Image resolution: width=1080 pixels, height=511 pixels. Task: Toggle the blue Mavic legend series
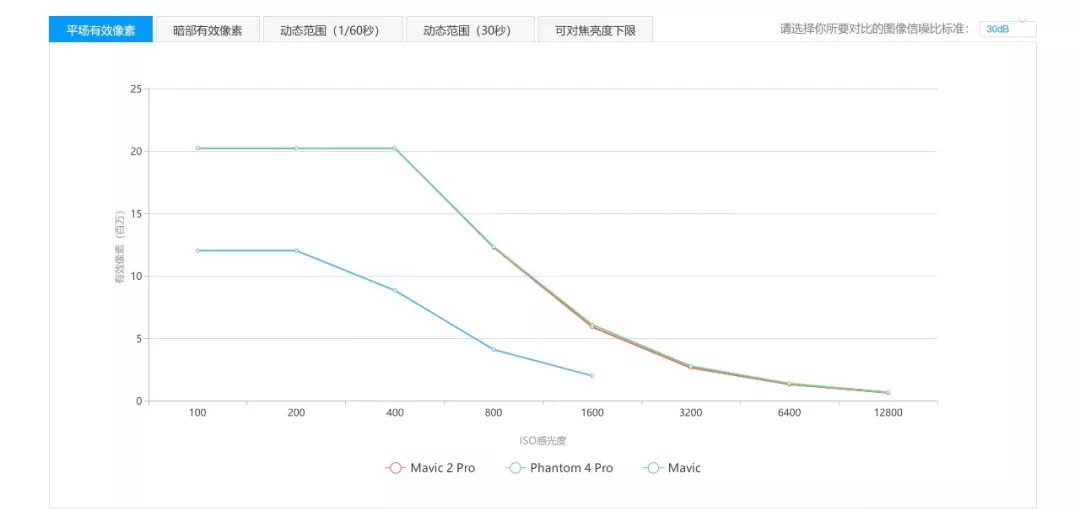click(673, 468)
